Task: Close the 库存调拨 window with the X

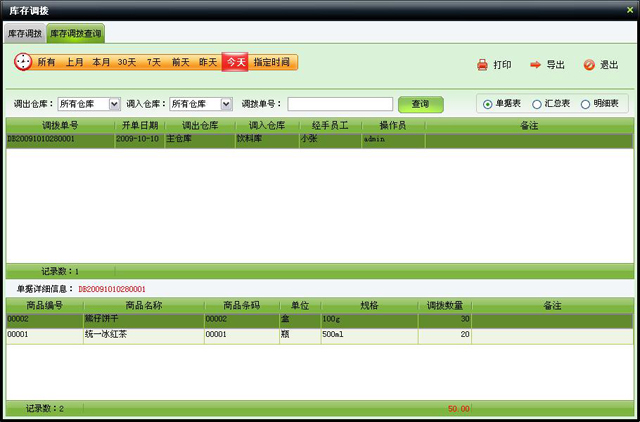Action: (x=628, y=9)
